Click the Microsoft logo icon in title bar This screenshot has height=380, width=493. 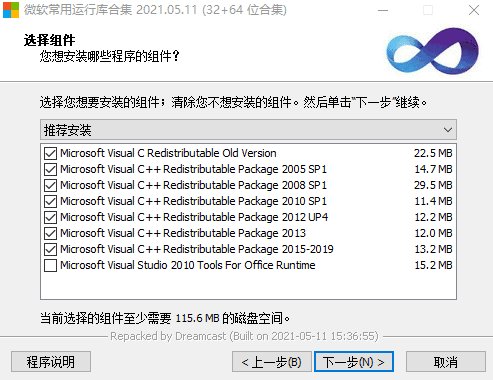(11, 10)
